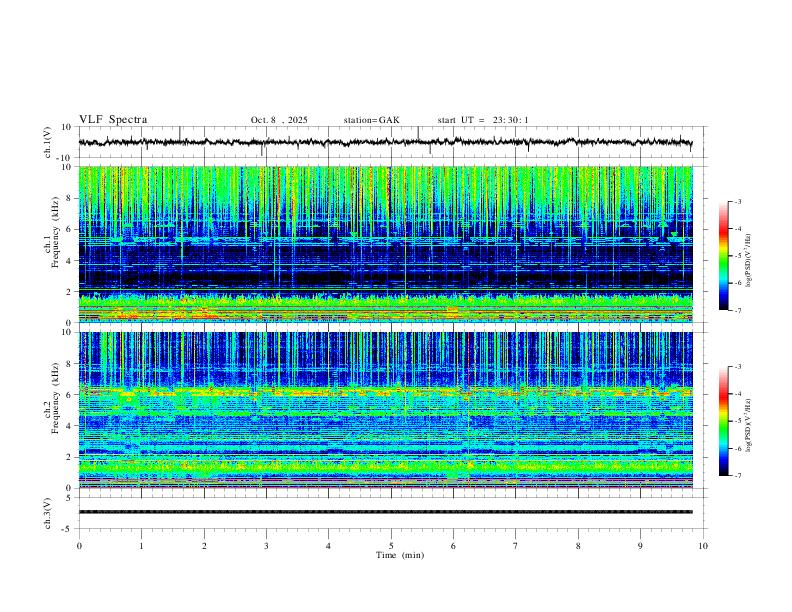Click the "ch.1(V)" axis label
This screenshot has width=792, height=612.
[x=48, y=142]
